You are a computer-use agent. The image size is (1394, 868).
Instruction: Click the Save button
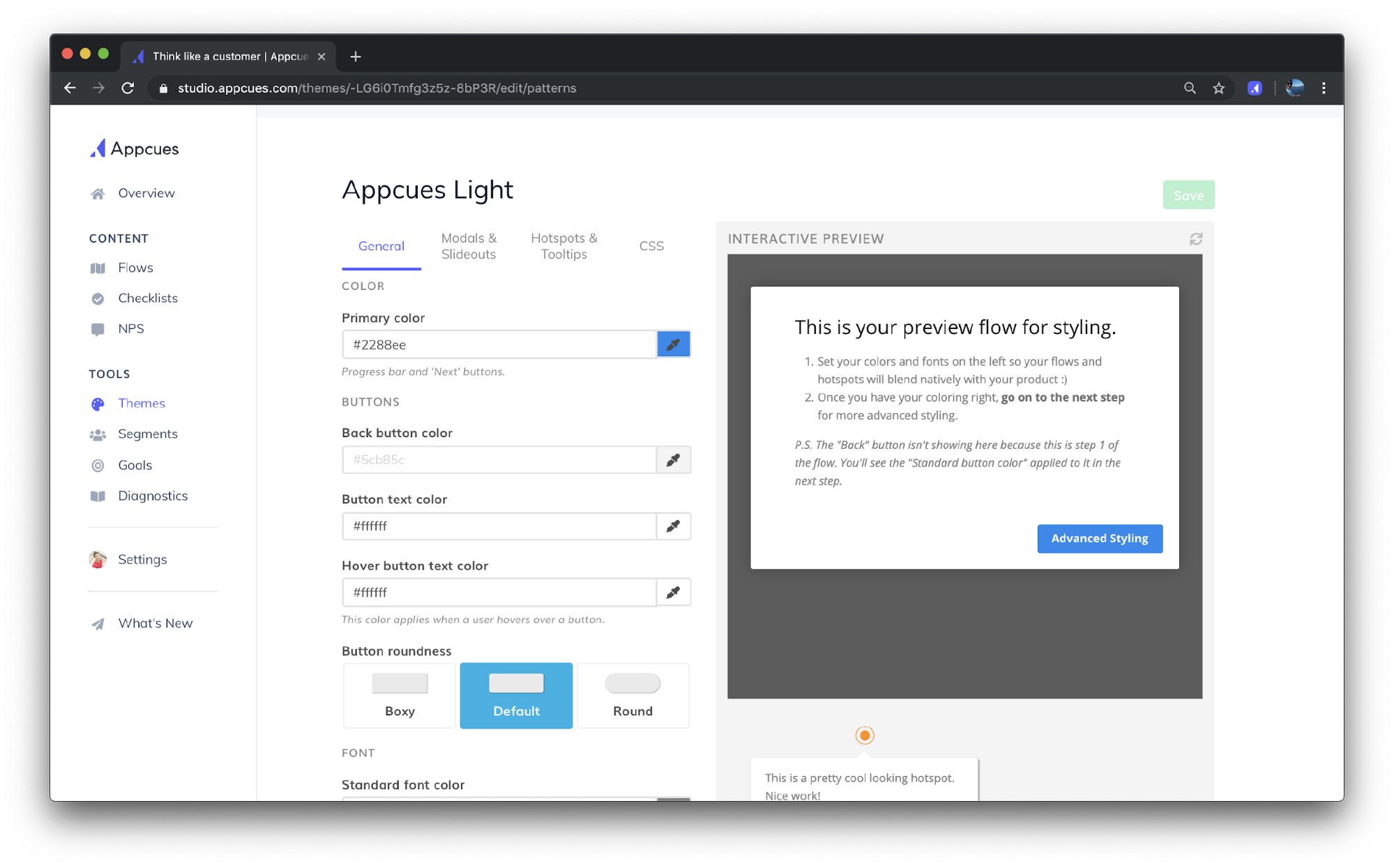(x=1188, y=195)
